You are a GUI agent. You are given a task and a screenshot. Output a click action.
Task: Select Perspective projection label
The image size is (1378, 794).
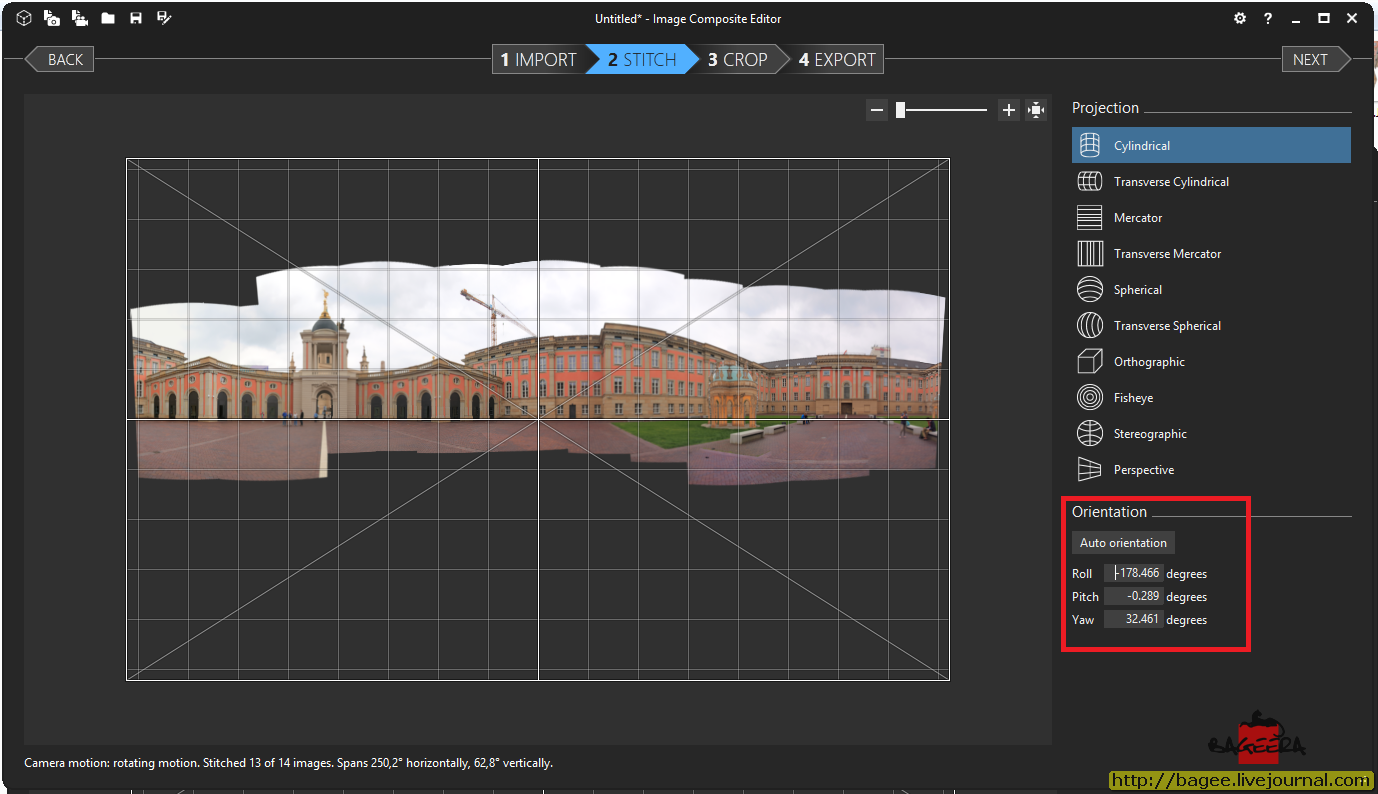(1144, 470)
